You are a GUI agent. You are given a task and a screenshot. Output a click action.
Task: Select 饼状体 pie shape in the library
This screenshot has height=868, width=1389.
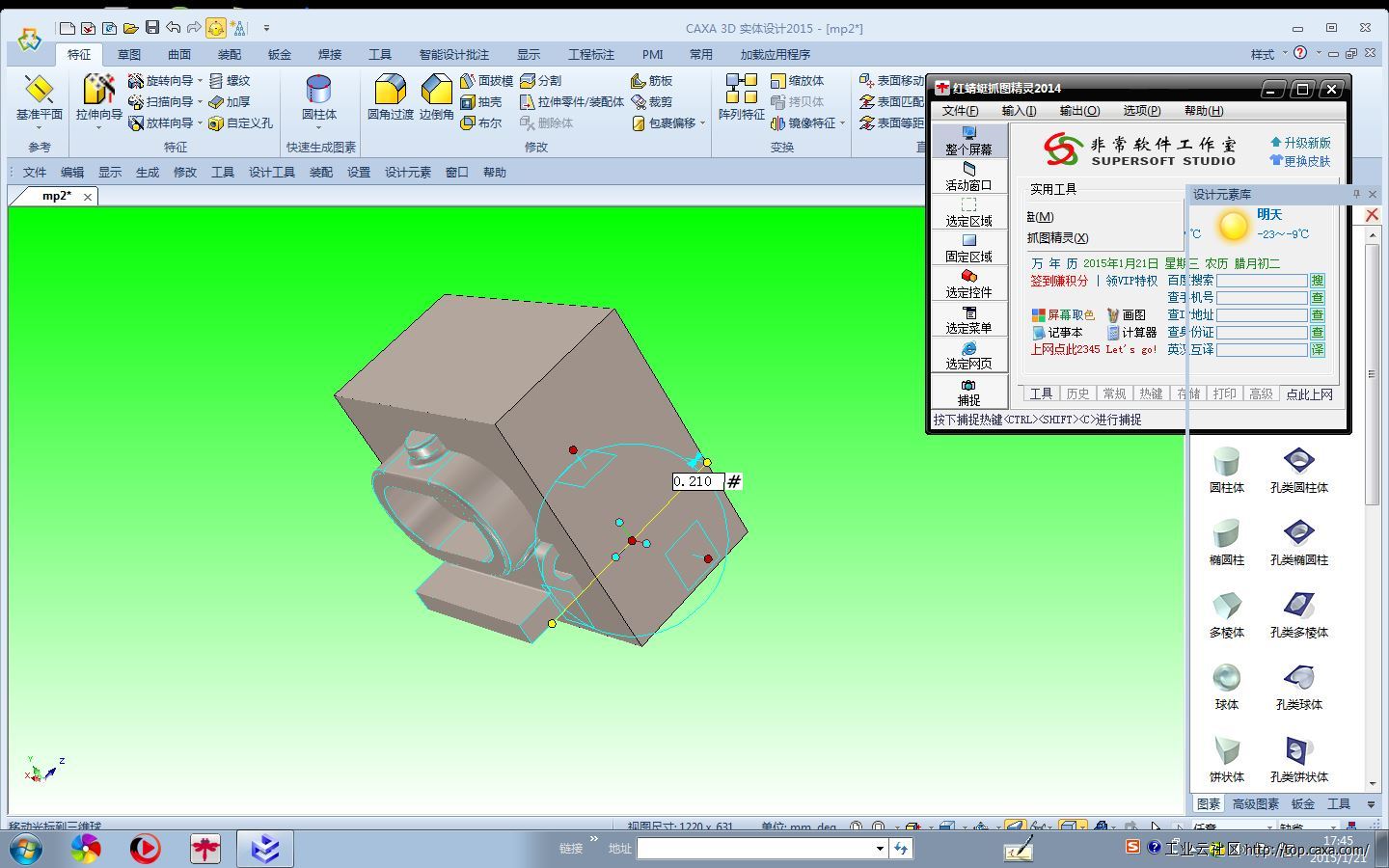(x=1226, y=759)
